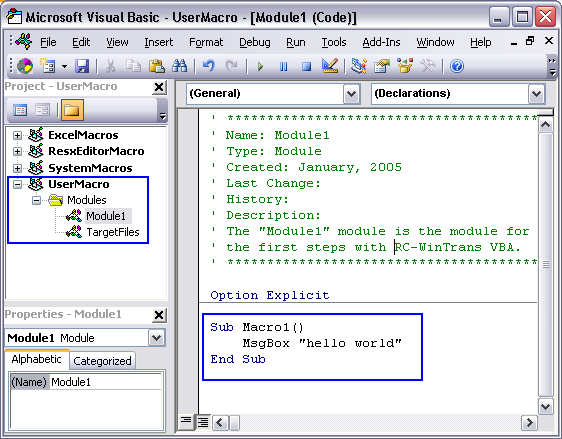Open Find with the binoculars icon
562x439 pixels.
[x=179, y=66]
